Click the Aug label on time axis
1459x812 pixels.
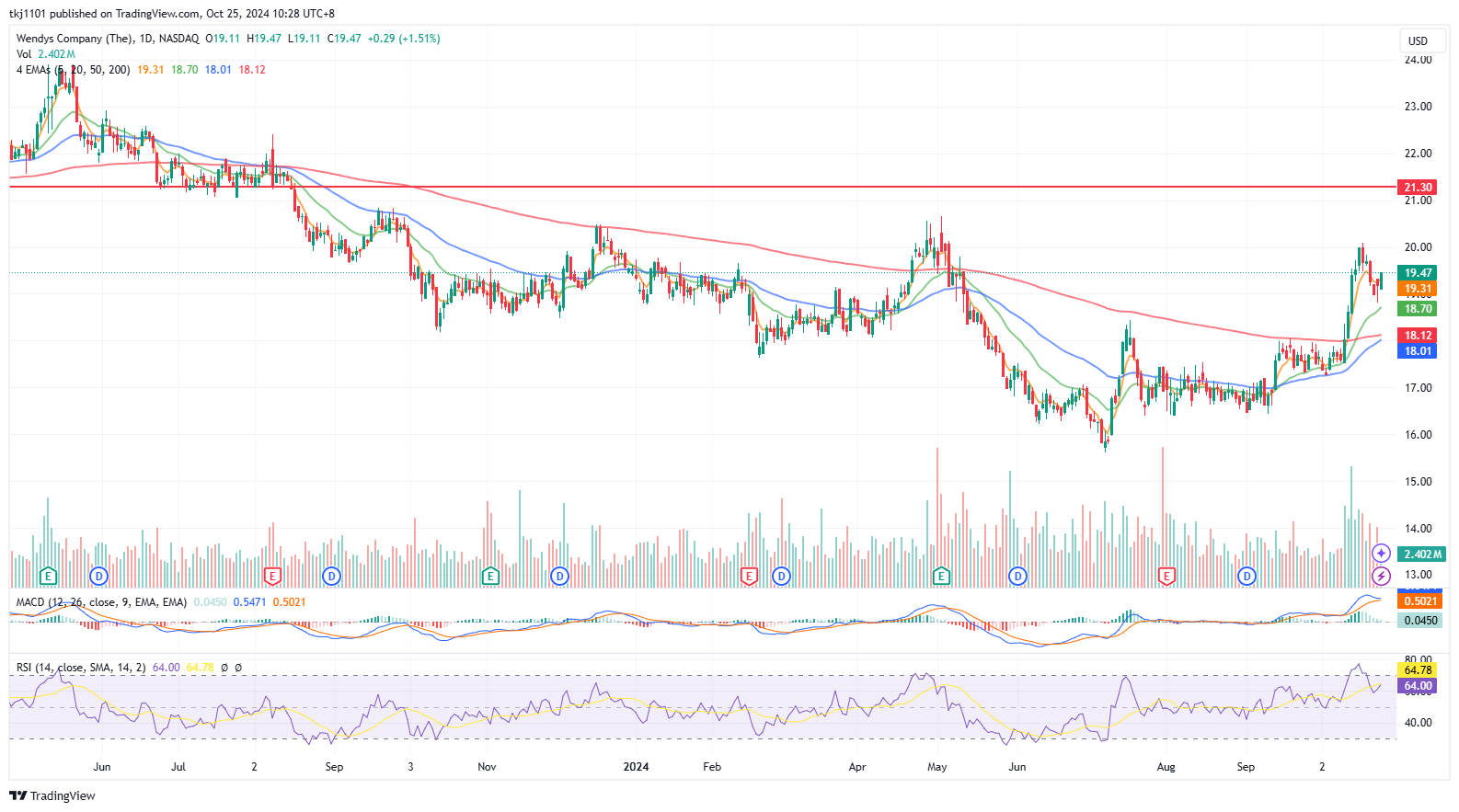pos(1166,767)
